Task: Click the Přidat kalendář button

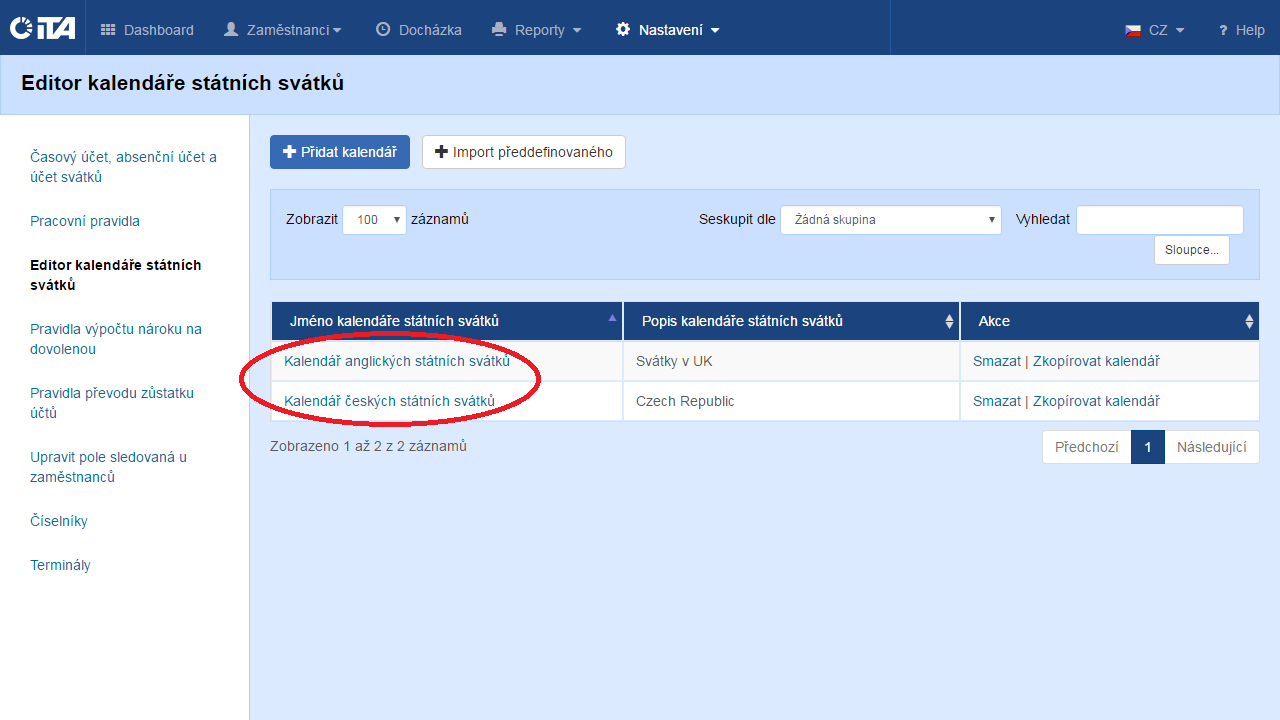Action: point(339,152)
